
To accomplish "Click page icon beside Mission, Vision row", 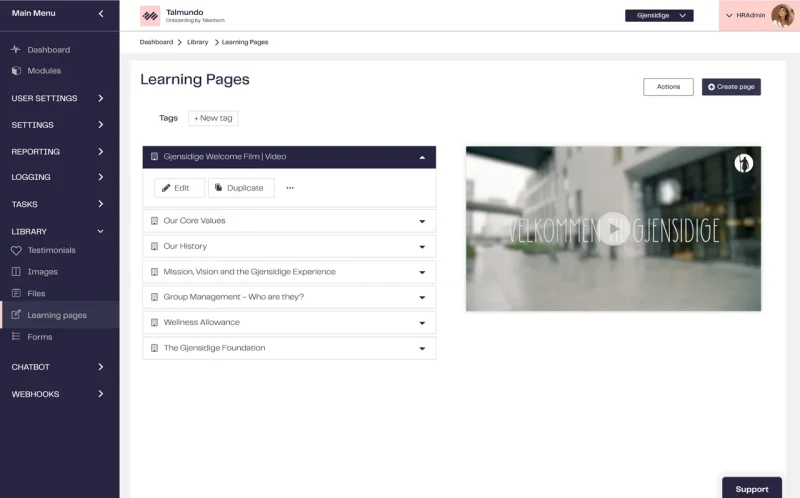I will (154, 272).
